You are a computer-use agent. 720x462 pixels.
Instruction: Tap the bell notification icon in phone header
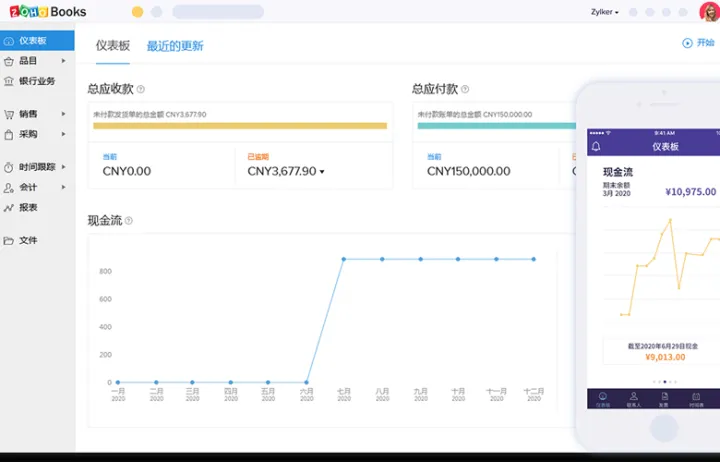(x=596, y=146)
